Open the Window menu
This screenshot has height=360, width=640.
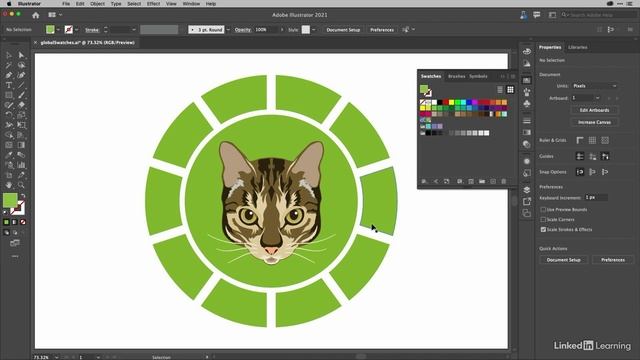pyautogui.click(x=191, y=4)
